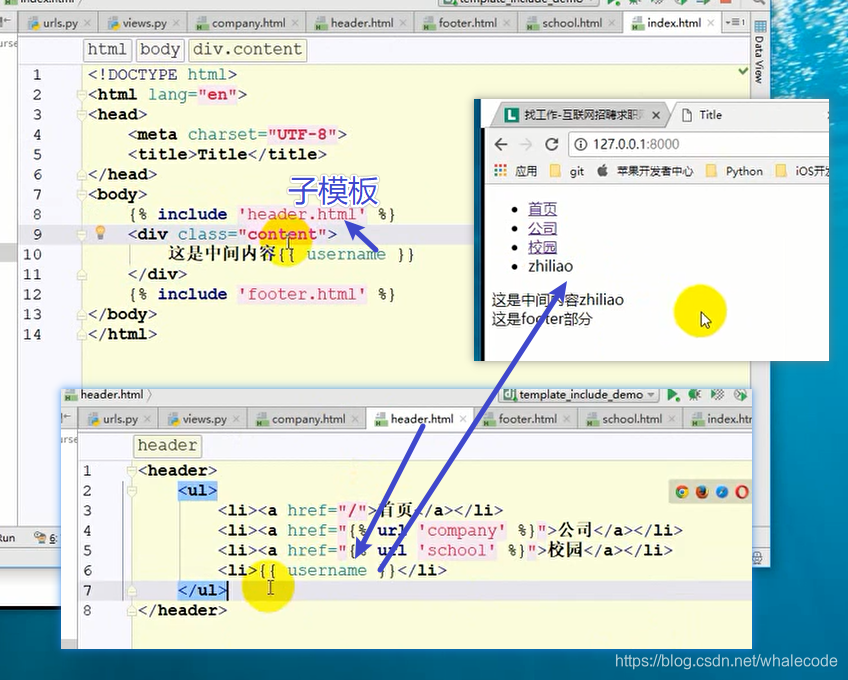Collapse the ul tag fold in header.html
Viewport: 848px width, 680px height.
coord(131,491)
